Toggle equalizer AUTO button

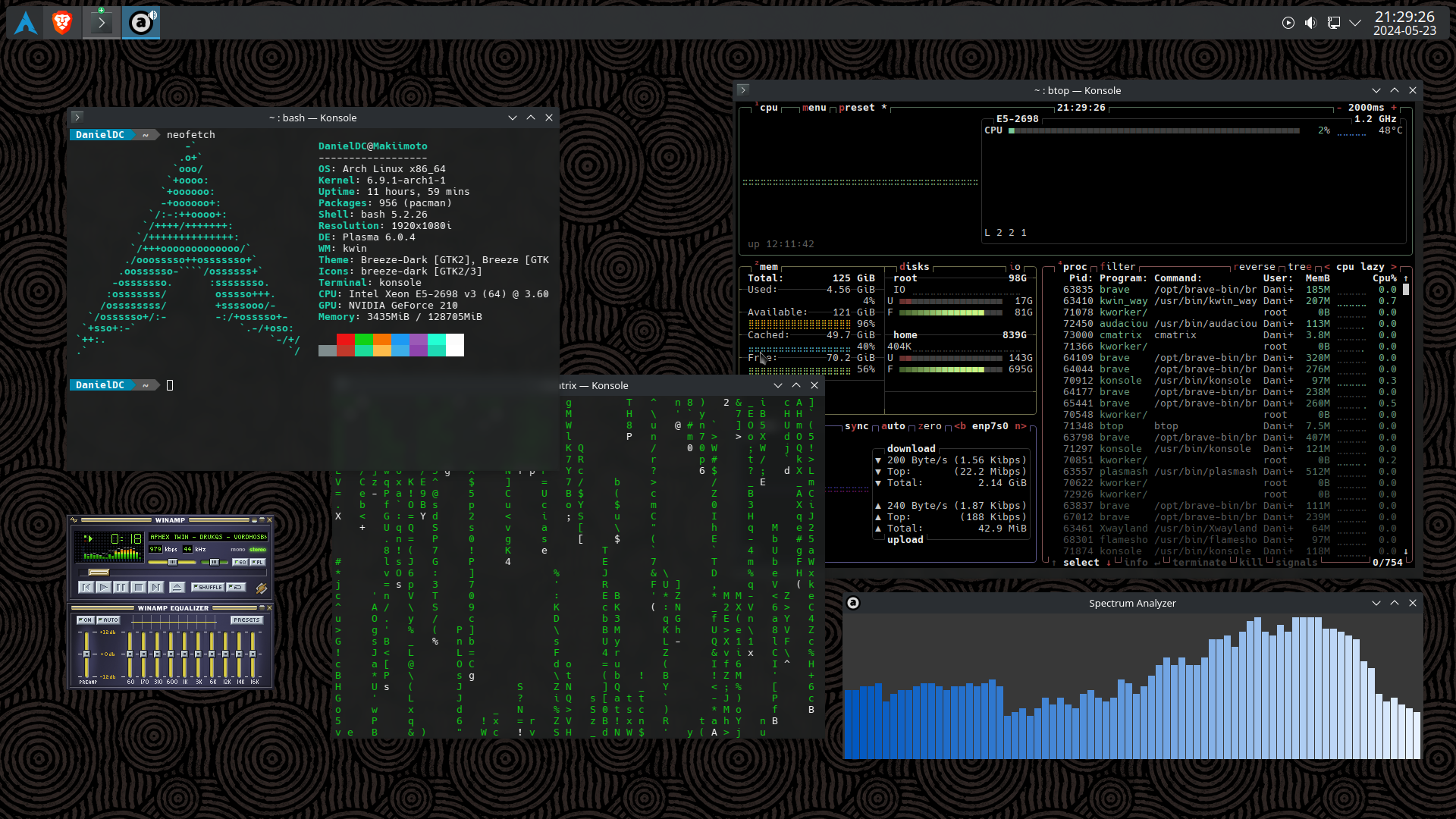coord(108,620)
